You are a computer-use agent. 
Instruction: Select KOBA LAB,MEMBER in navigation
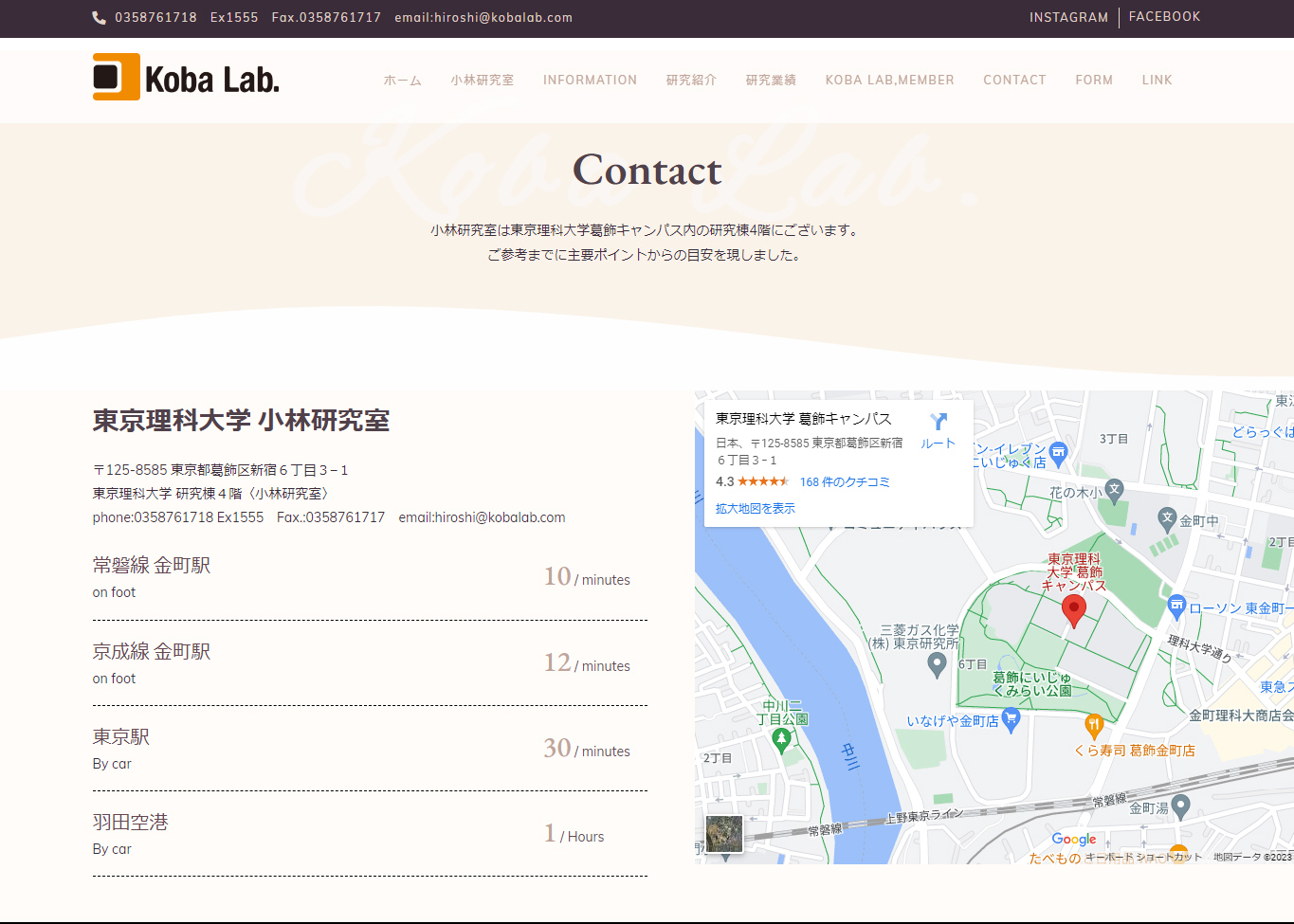889,81
